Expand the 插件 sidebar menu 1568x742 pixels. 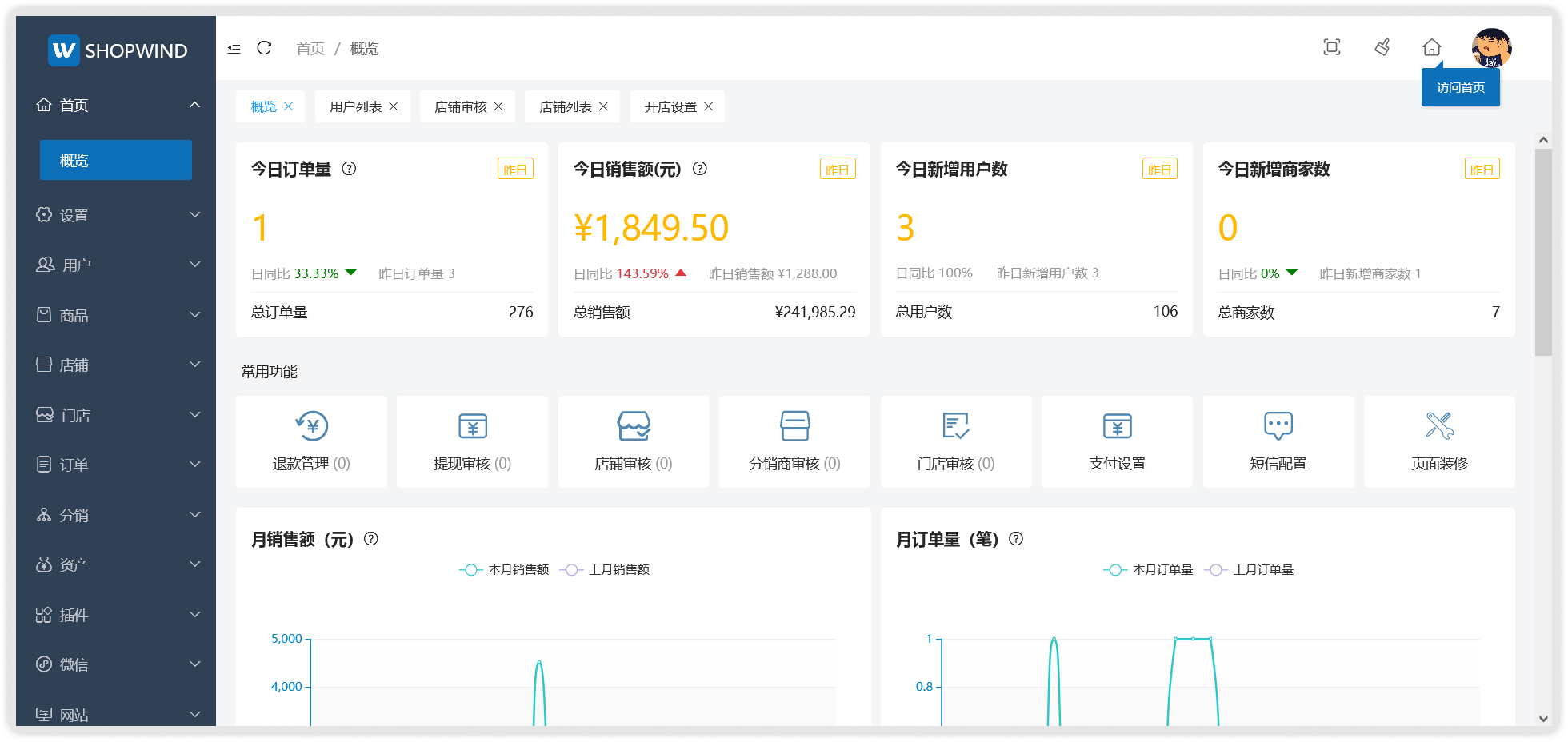pos(116,615)
